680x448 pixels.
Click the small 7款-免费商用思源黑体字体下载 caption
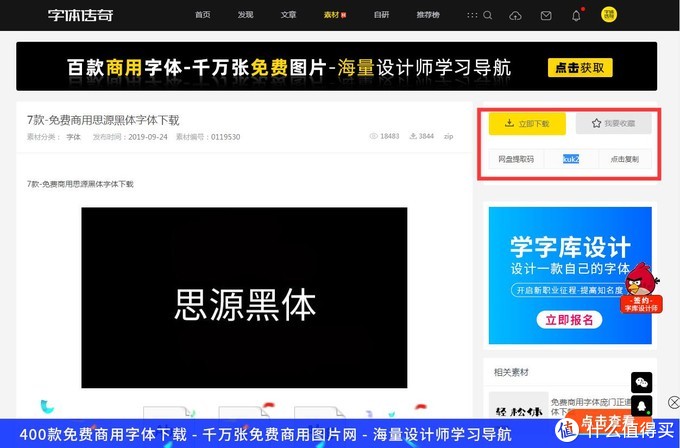[80, 184]
